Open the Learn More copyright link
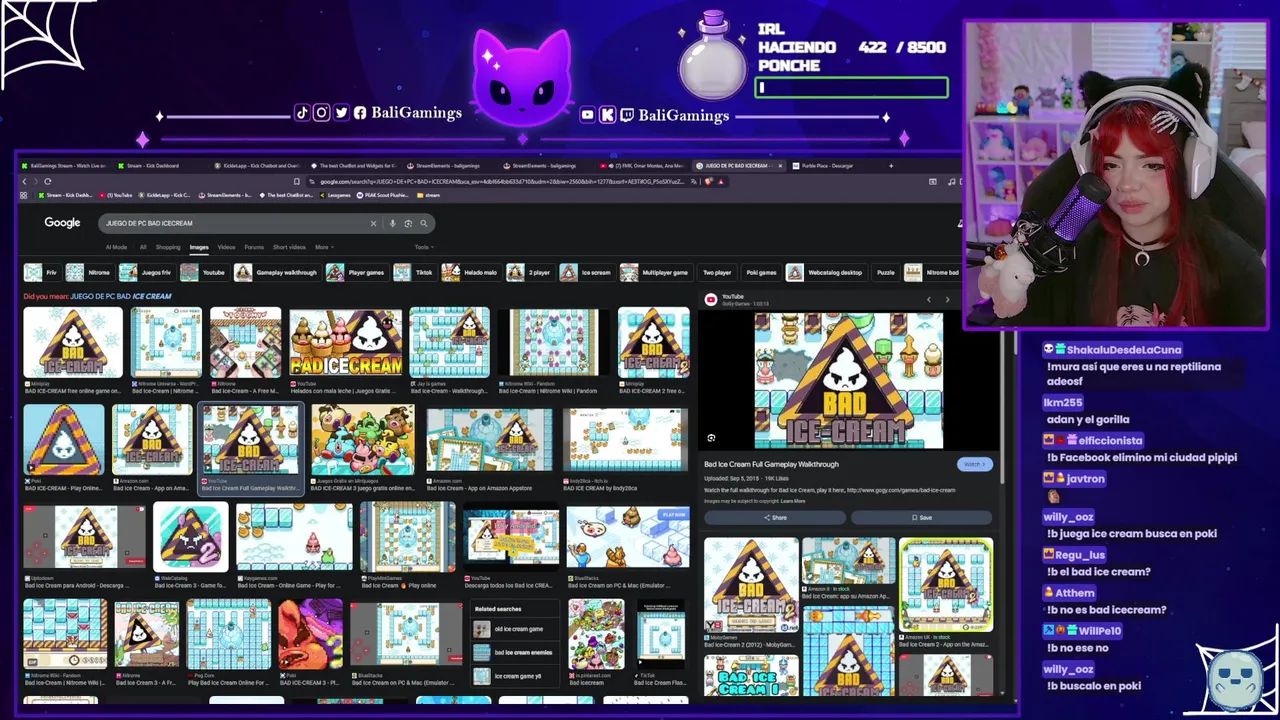The width and height of the screenshot is (1280, 720). pos(793,501)
